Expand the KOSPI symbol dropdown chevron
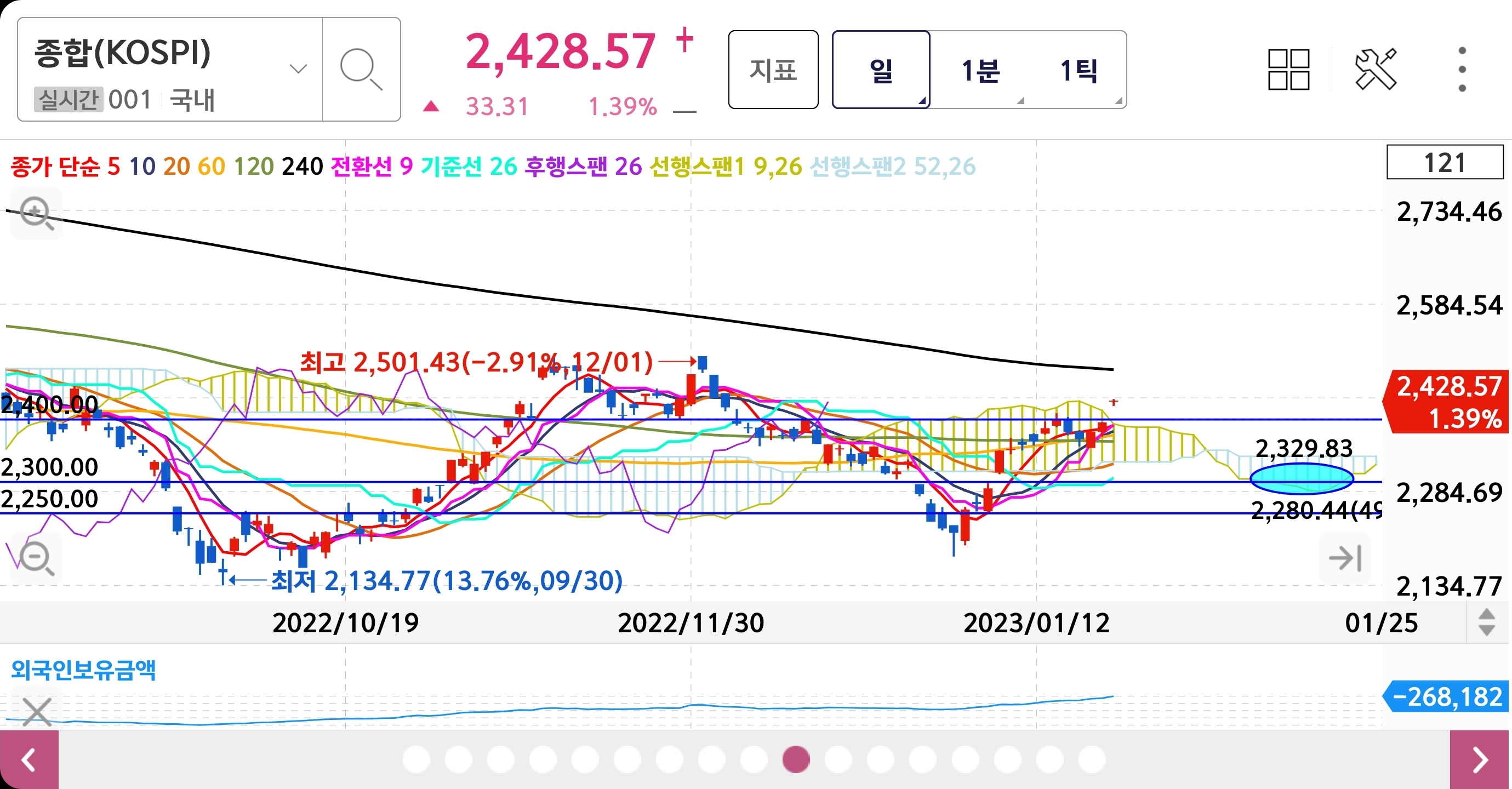 [298, 69]
